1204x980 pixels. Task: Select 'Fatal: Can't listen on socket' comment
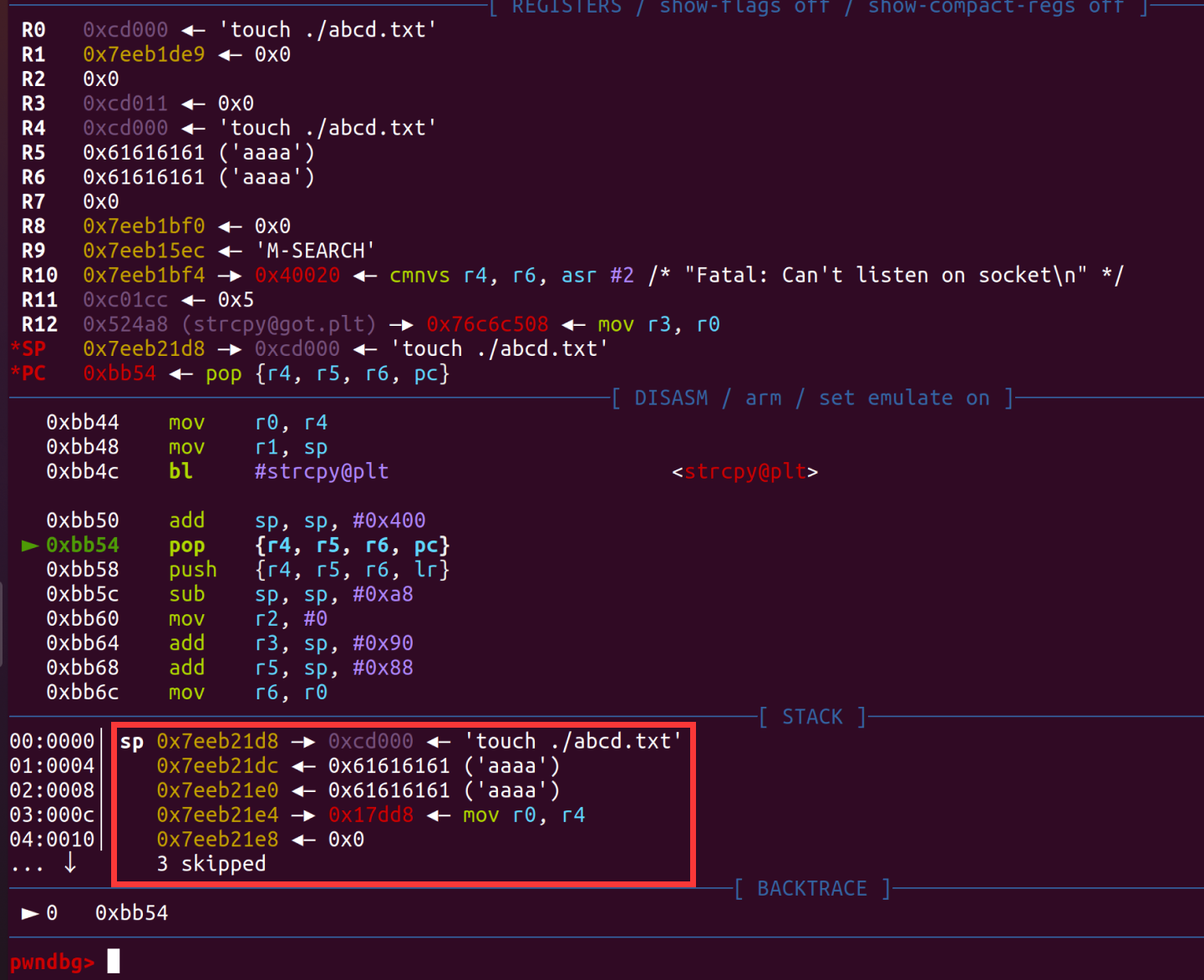pos(886,275)
